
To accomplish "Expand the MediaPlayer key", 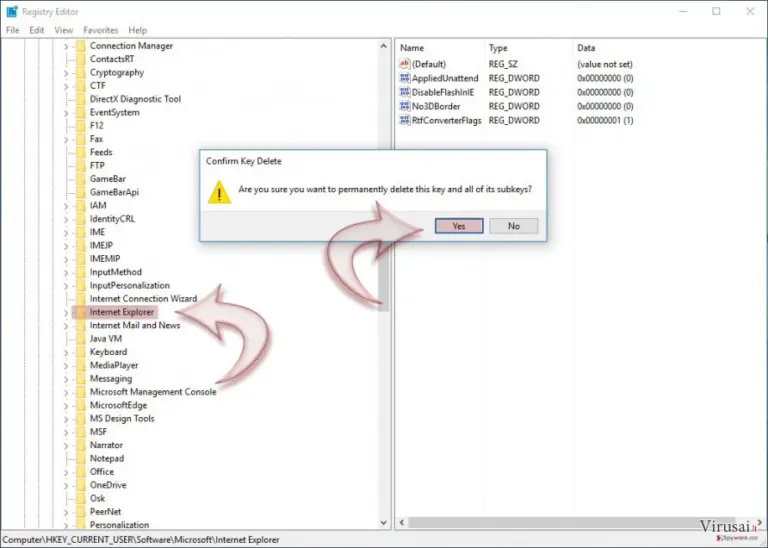I will tap(66, 366).
